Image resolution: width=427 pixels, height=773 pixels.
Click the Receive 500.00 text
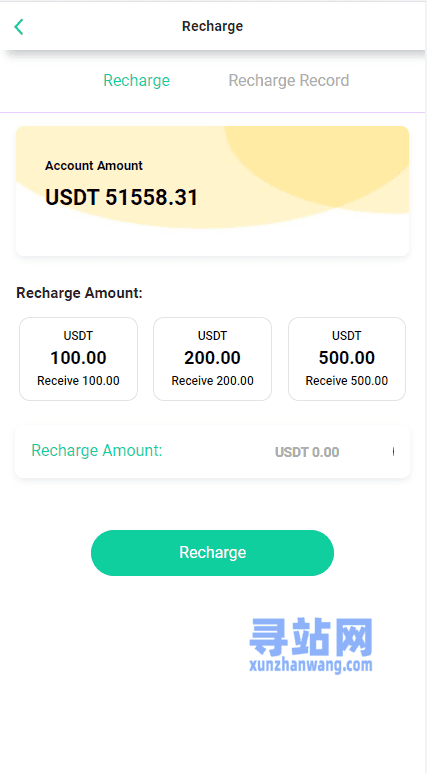point(347,381)
